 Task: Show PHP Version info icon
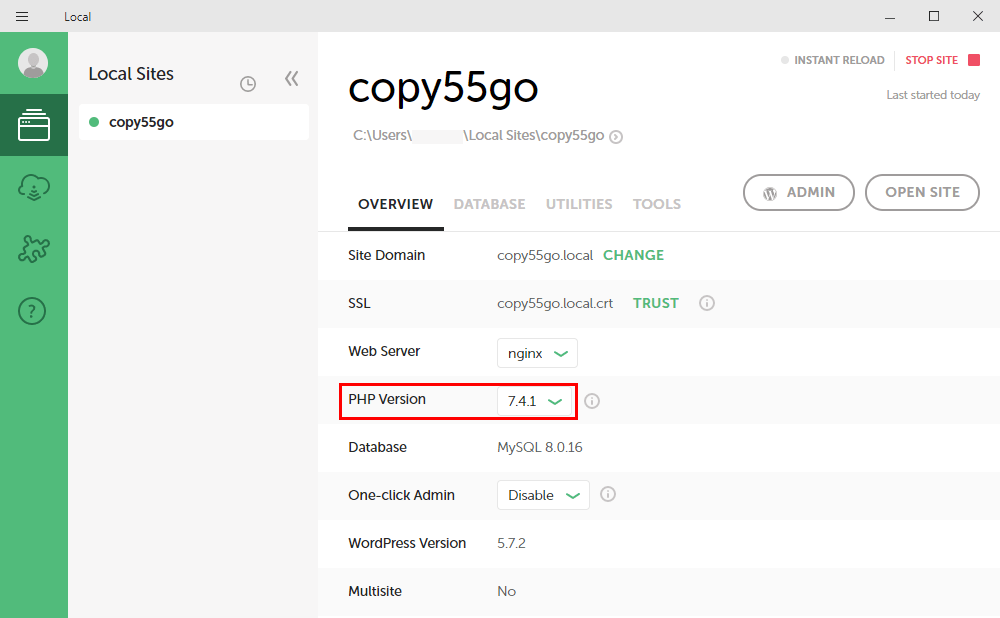[x=592, y=401]
